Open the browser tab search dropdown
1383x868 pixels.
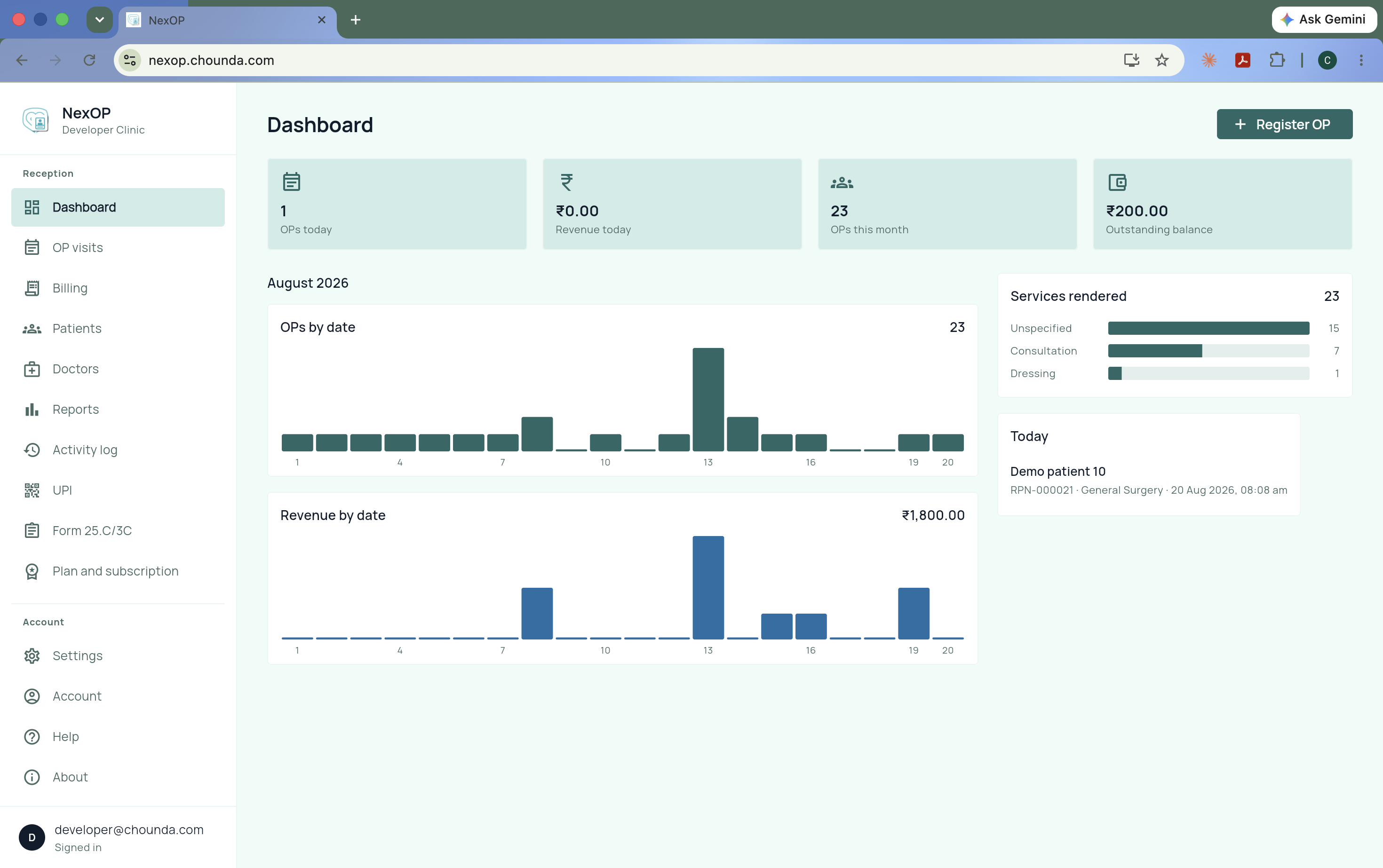tap(99, 20)
